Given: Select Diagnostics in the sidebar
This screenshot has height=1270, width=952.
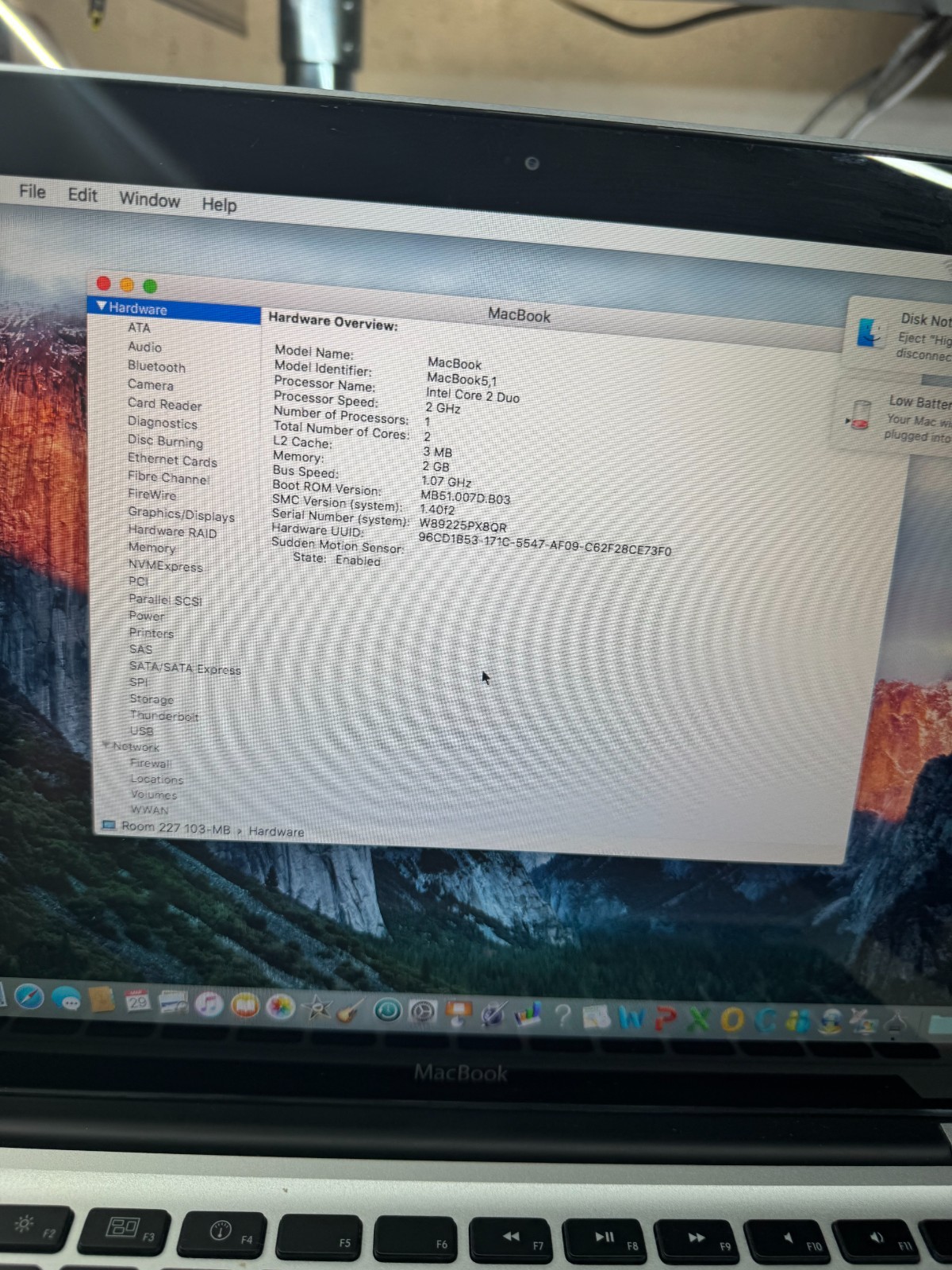Looking at the screenshot, I should [162, 423].
